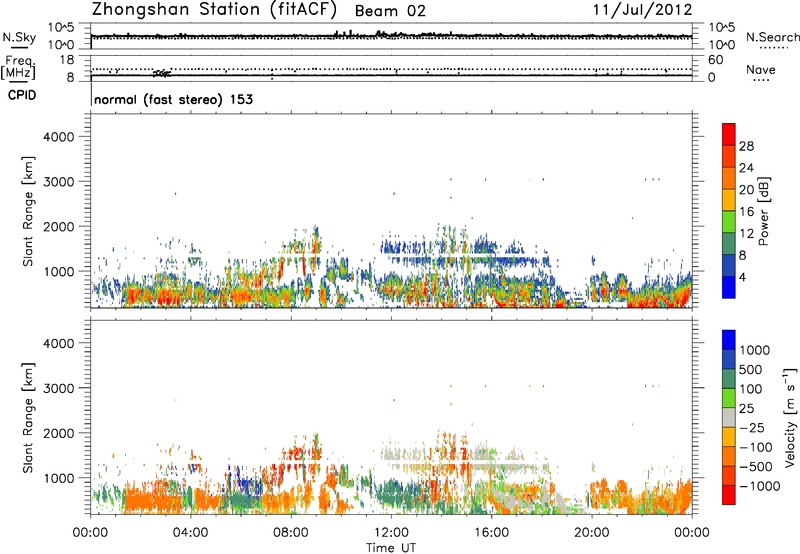Click the transmit frequency line plot strip
Screen dimensions: 800x554
pos(391,69)
